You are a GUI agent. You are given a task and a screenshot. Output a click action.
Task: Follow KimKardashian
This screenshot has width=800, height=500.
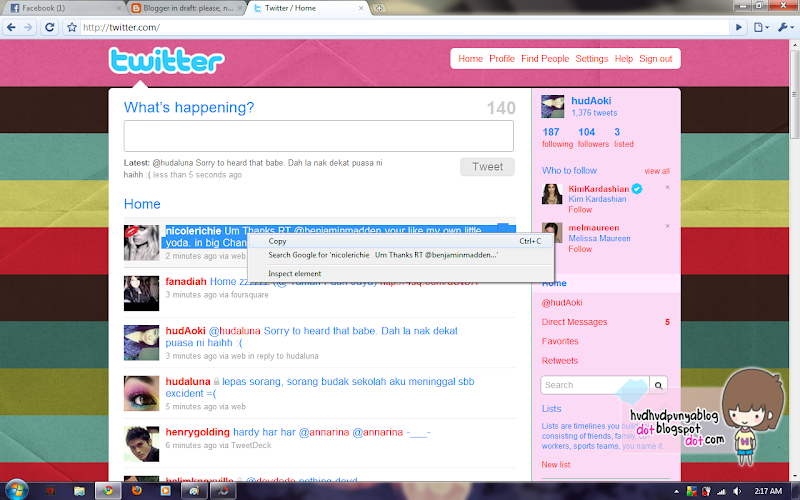tap(580, 210)
